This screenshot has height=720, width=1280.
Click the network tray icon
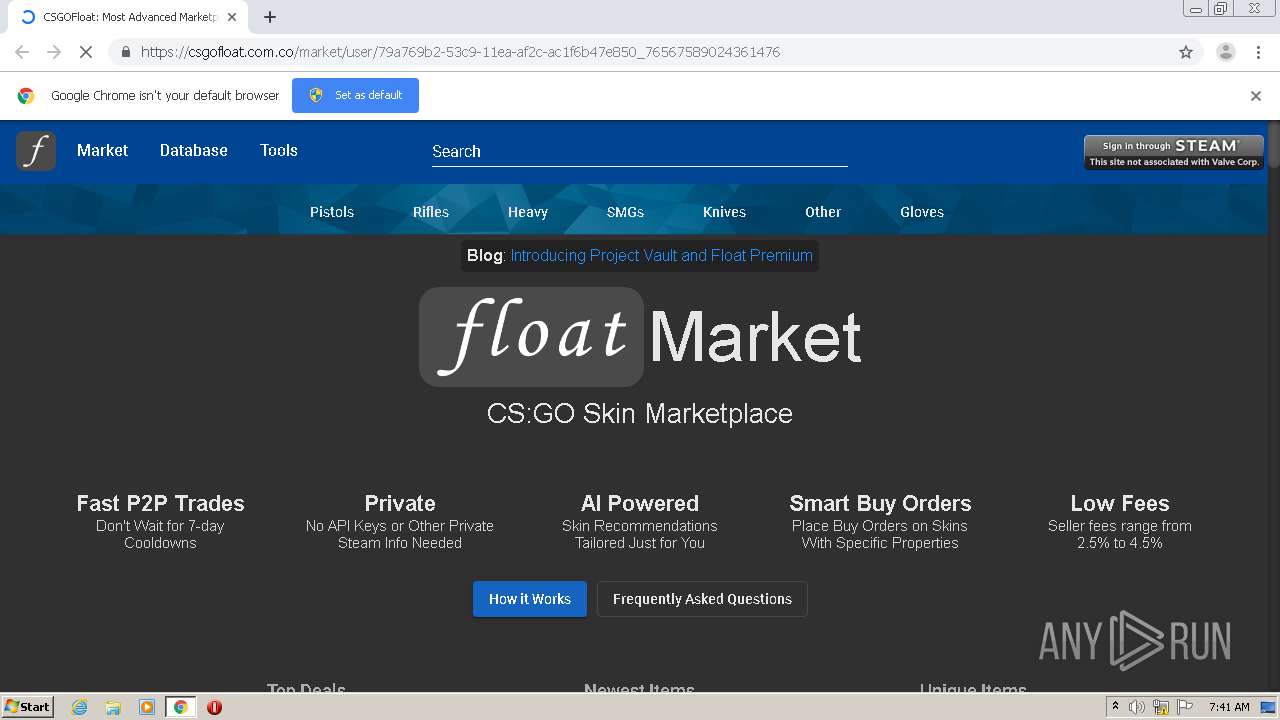pos(1161,707)
